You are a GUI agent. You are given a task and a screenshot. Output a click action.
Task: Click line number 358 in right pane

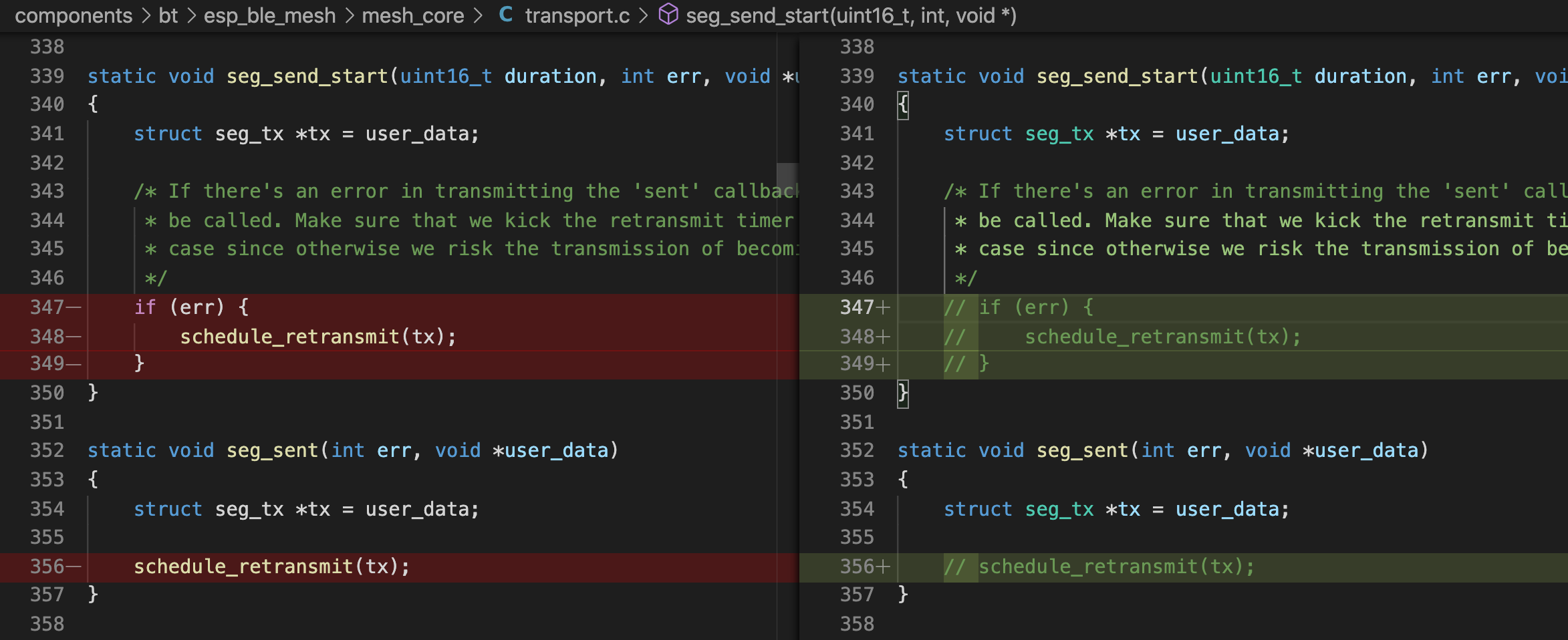858,624
